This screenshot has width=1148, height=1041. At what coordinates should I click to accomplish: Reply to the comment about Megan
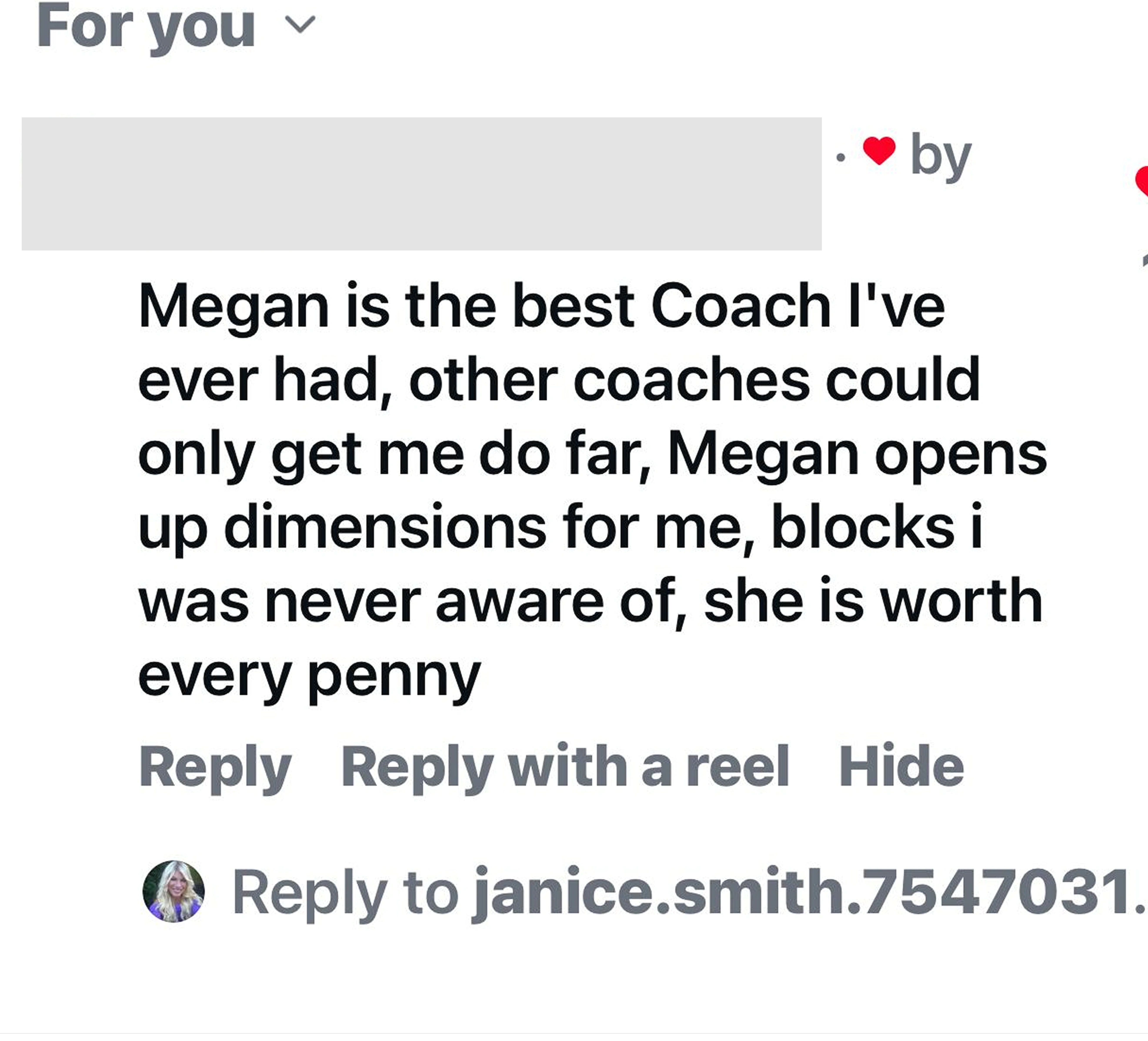pyautogui.click(x=215, y=767)
